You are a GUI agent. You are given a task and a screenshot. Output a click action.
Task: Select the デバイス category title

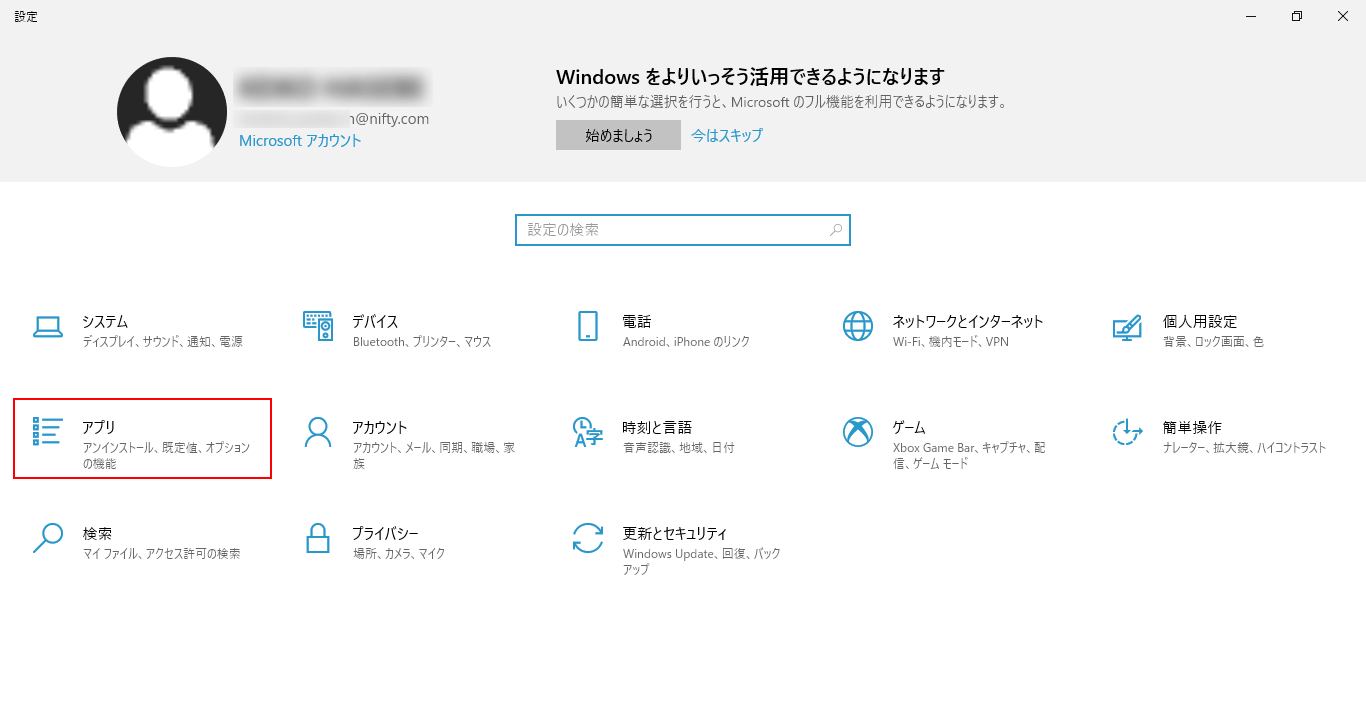click(x=375, y=322)
